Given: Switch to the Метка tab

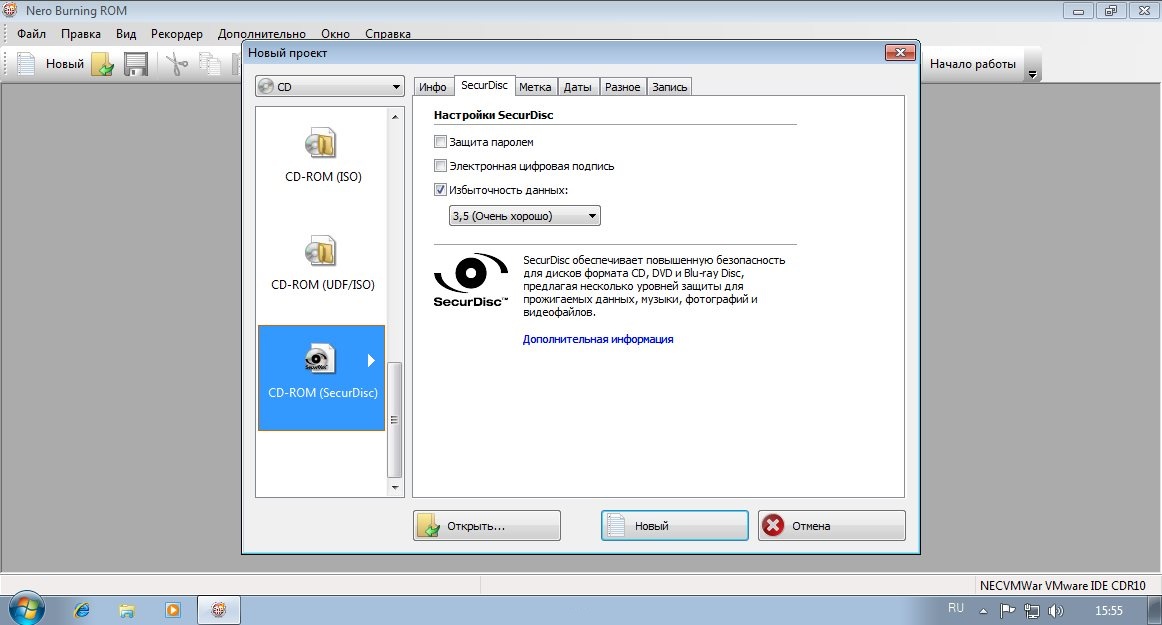Looking at the screenshot, I should coord(535,87).
